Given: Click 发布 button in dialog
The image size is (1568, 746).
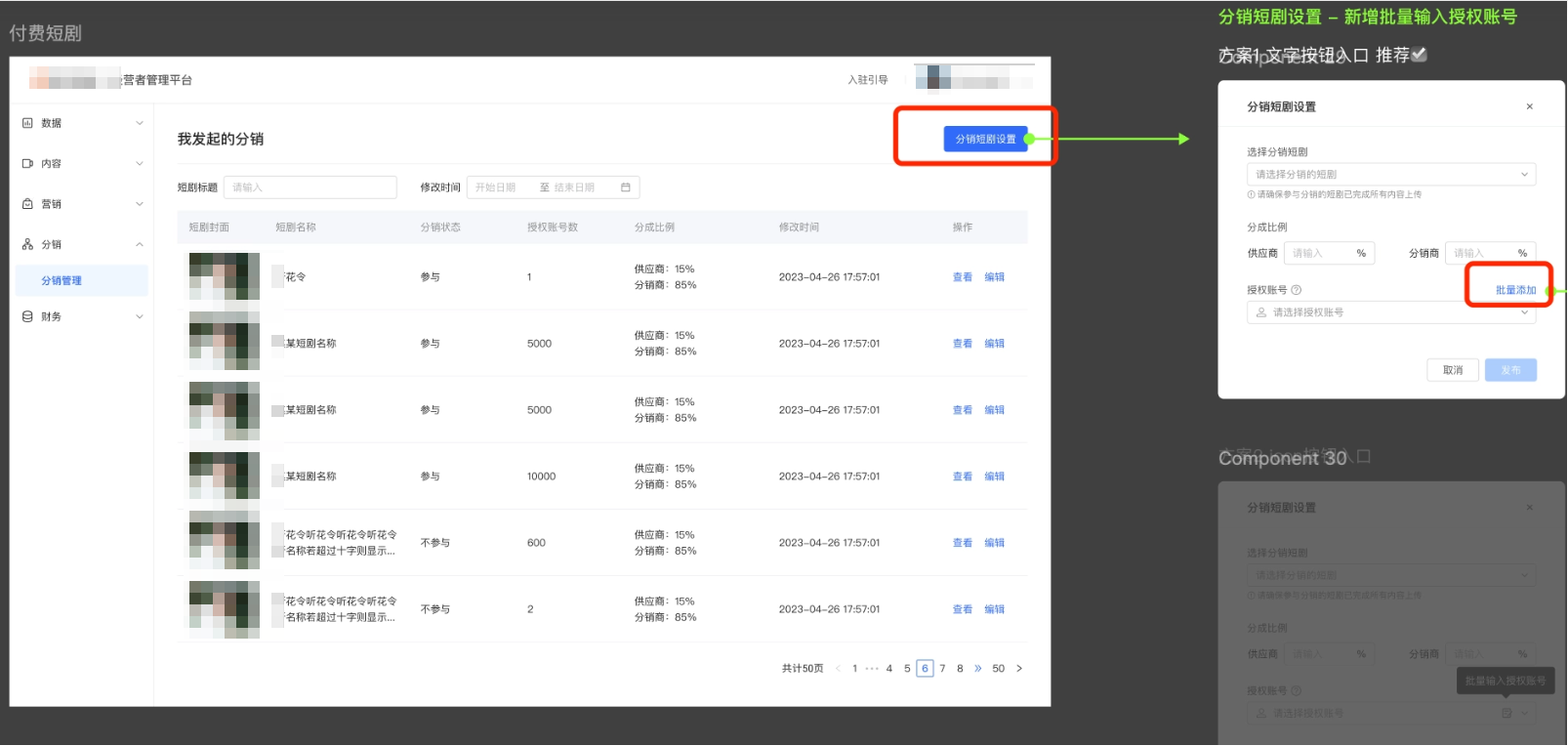Looking at the screenshot, I should pyautogui.click(x=1510, y=370).
